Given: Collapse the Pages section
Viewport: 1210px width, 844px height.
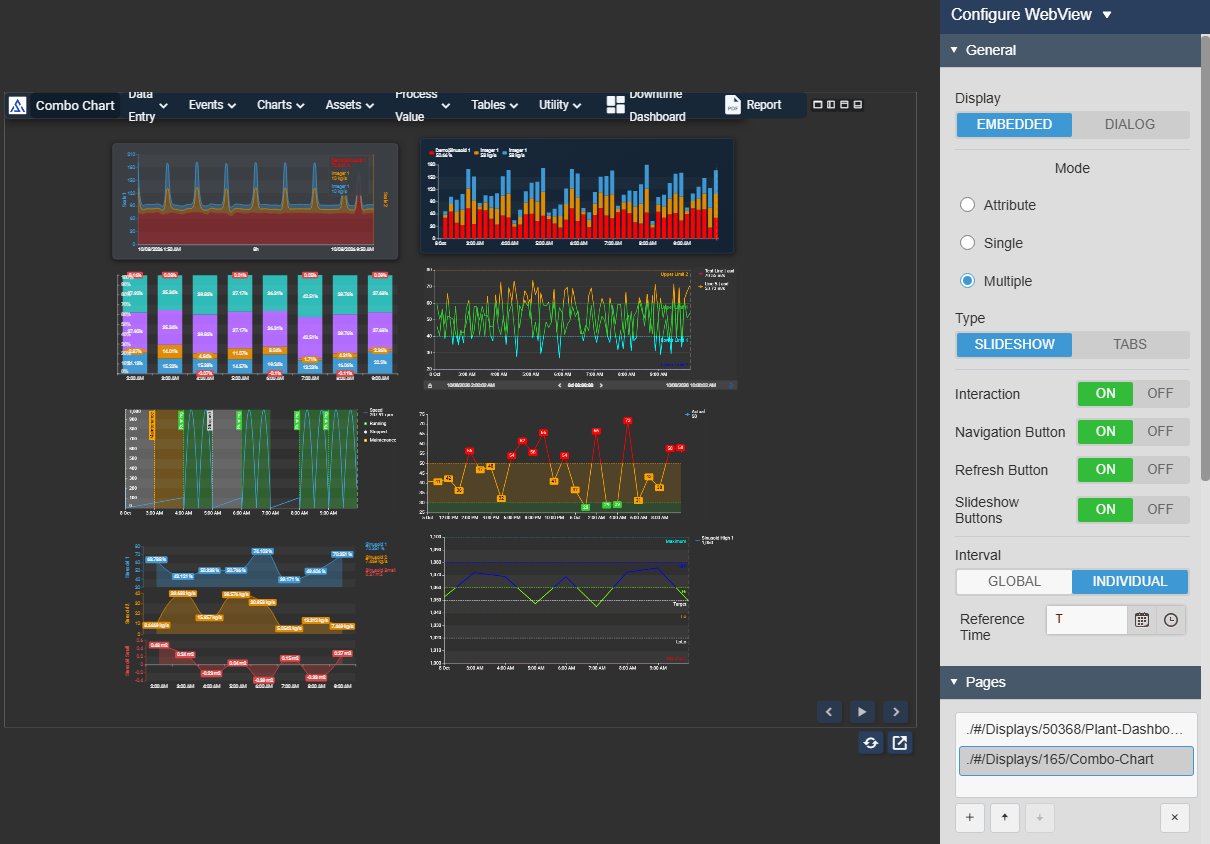Looking at the screenshot, I should pos(954,682).
